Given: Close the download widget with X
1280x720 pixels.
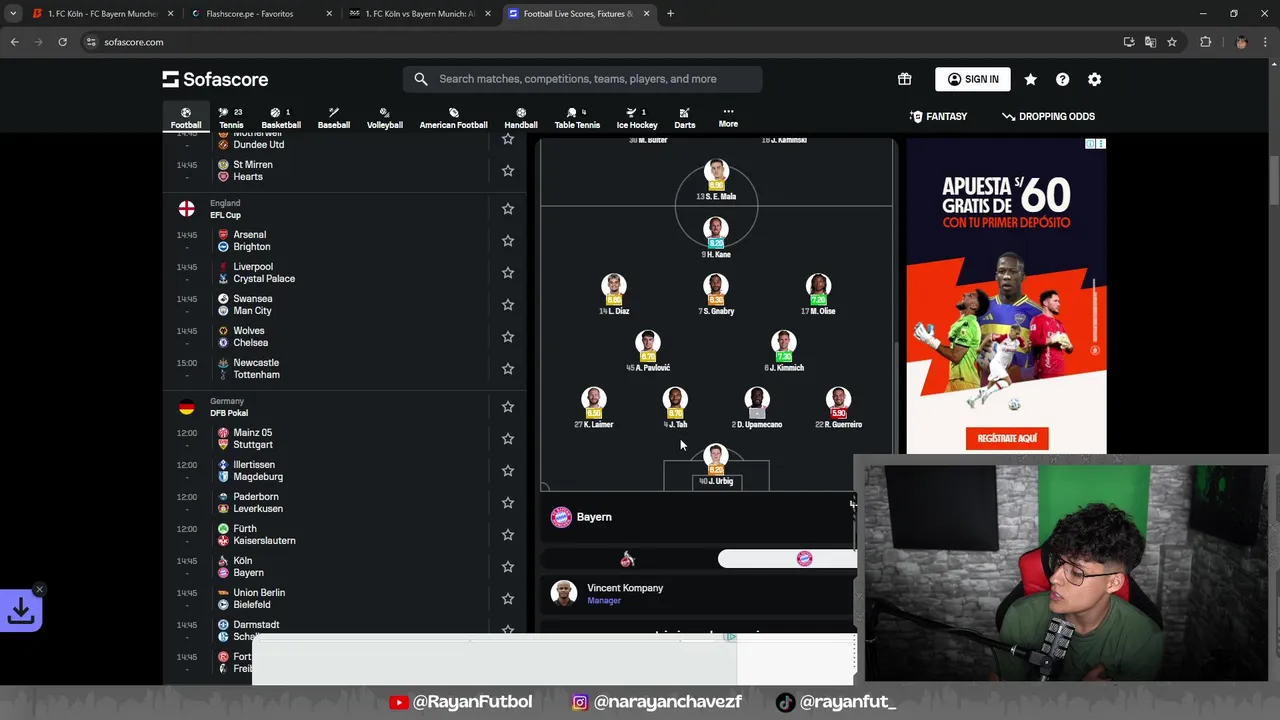Looking at the screenshot, I should point(39,589).
